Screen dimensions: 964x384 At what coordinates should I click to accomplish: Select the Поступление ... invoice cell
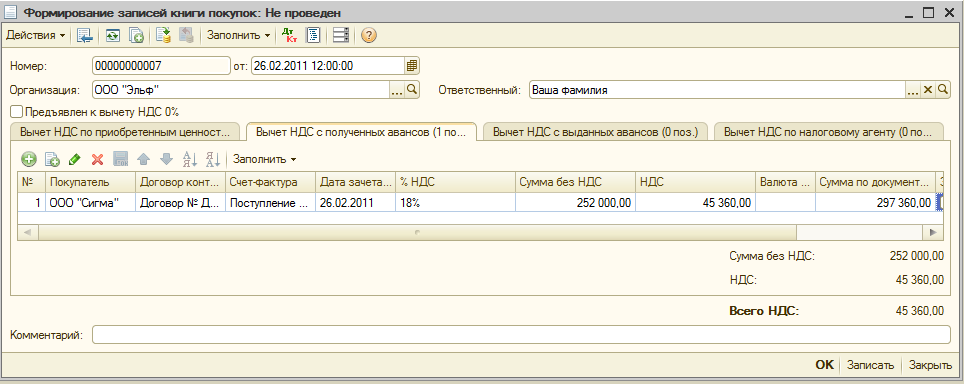point(271,202)
